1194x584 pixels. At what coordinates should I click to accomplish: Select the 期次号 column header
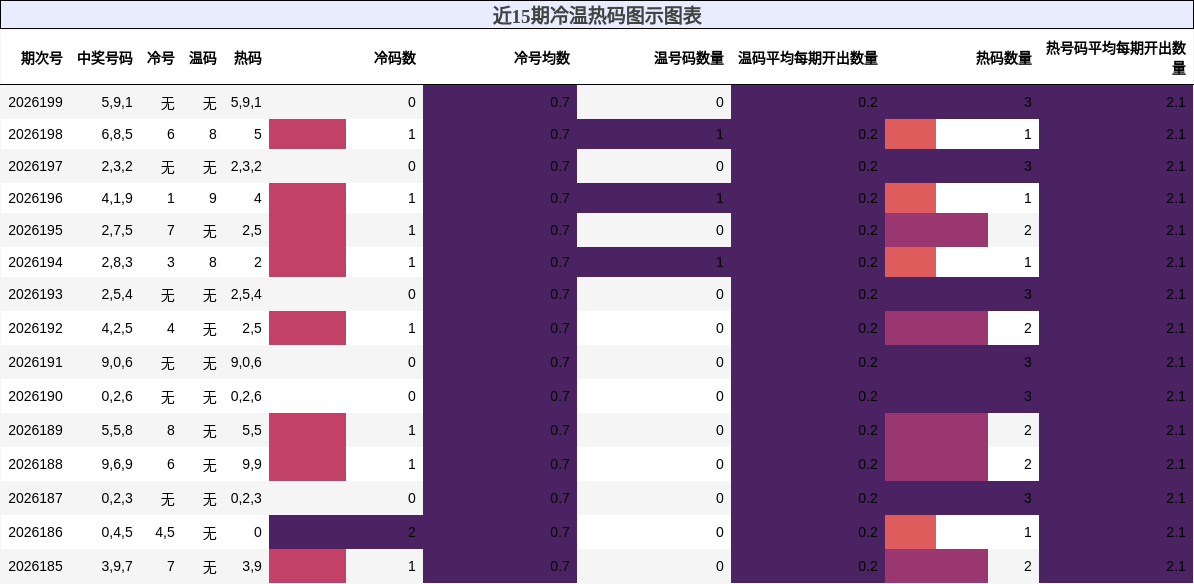tap(42, 58)
